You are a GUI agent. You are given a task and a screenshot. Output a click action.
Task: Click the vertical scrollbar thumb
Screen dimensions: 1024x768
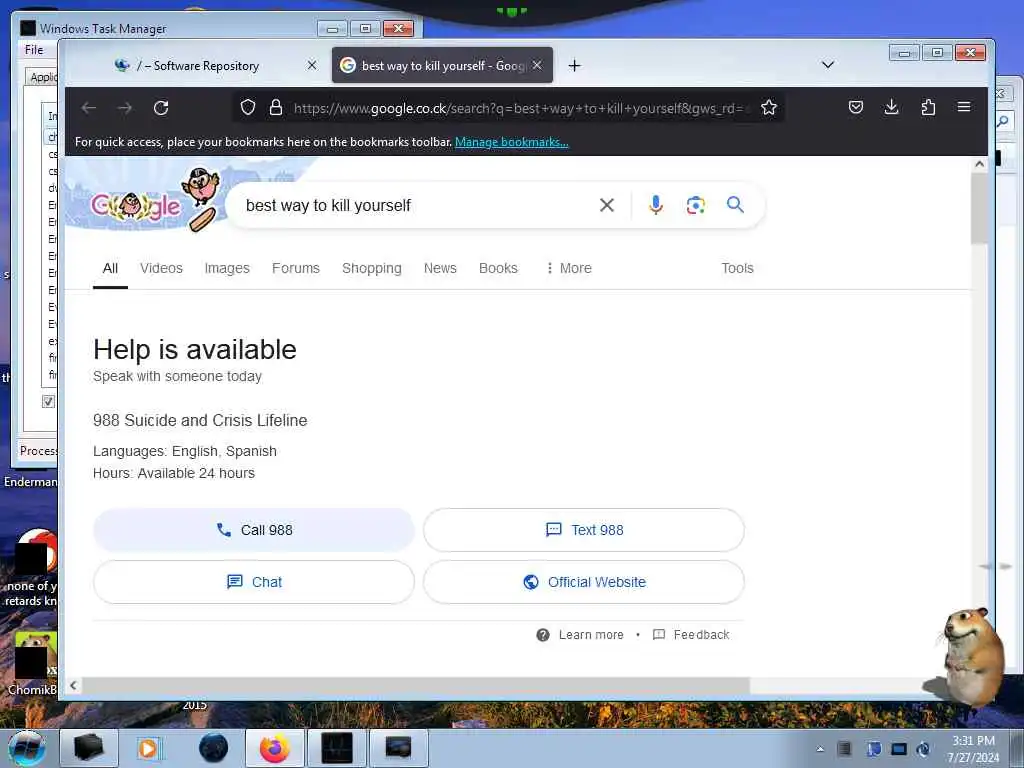(978, 208)
